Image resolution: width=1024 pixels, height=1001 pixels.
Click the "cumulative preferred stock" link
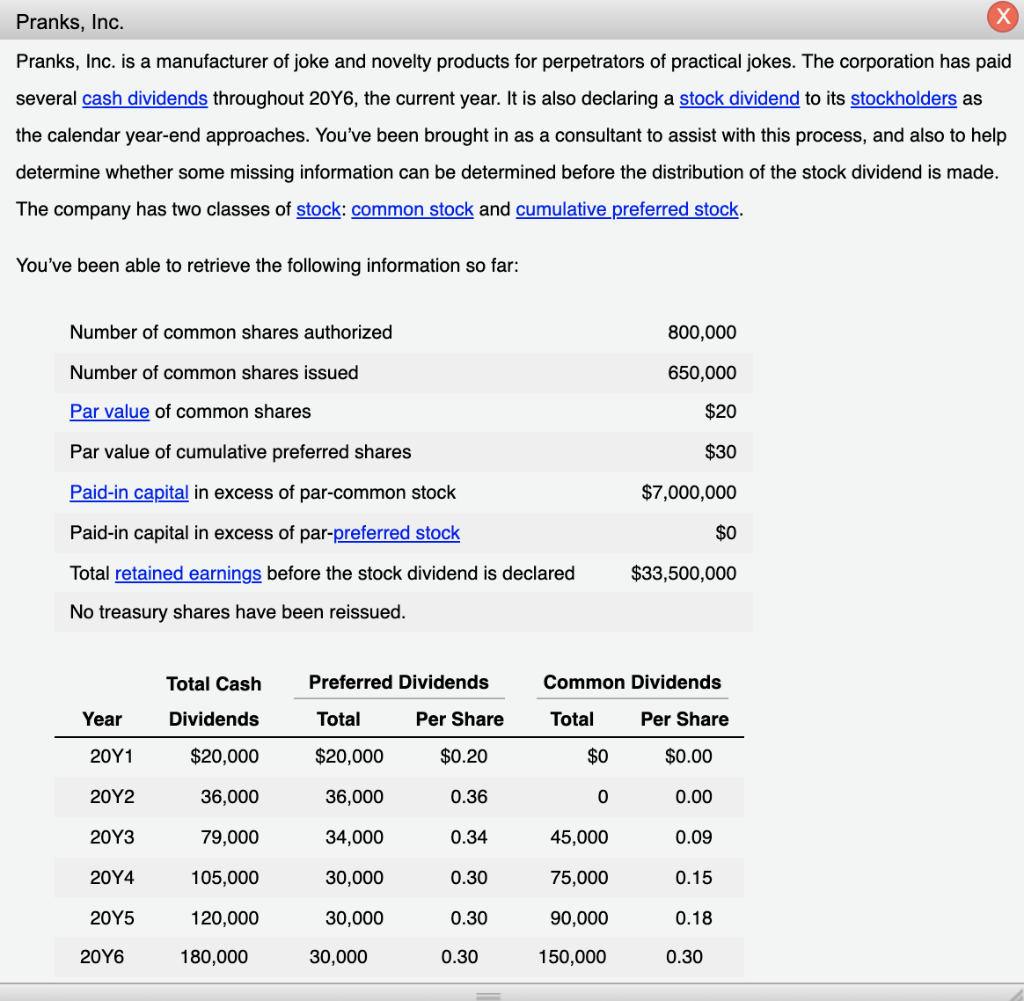(627, 209)
